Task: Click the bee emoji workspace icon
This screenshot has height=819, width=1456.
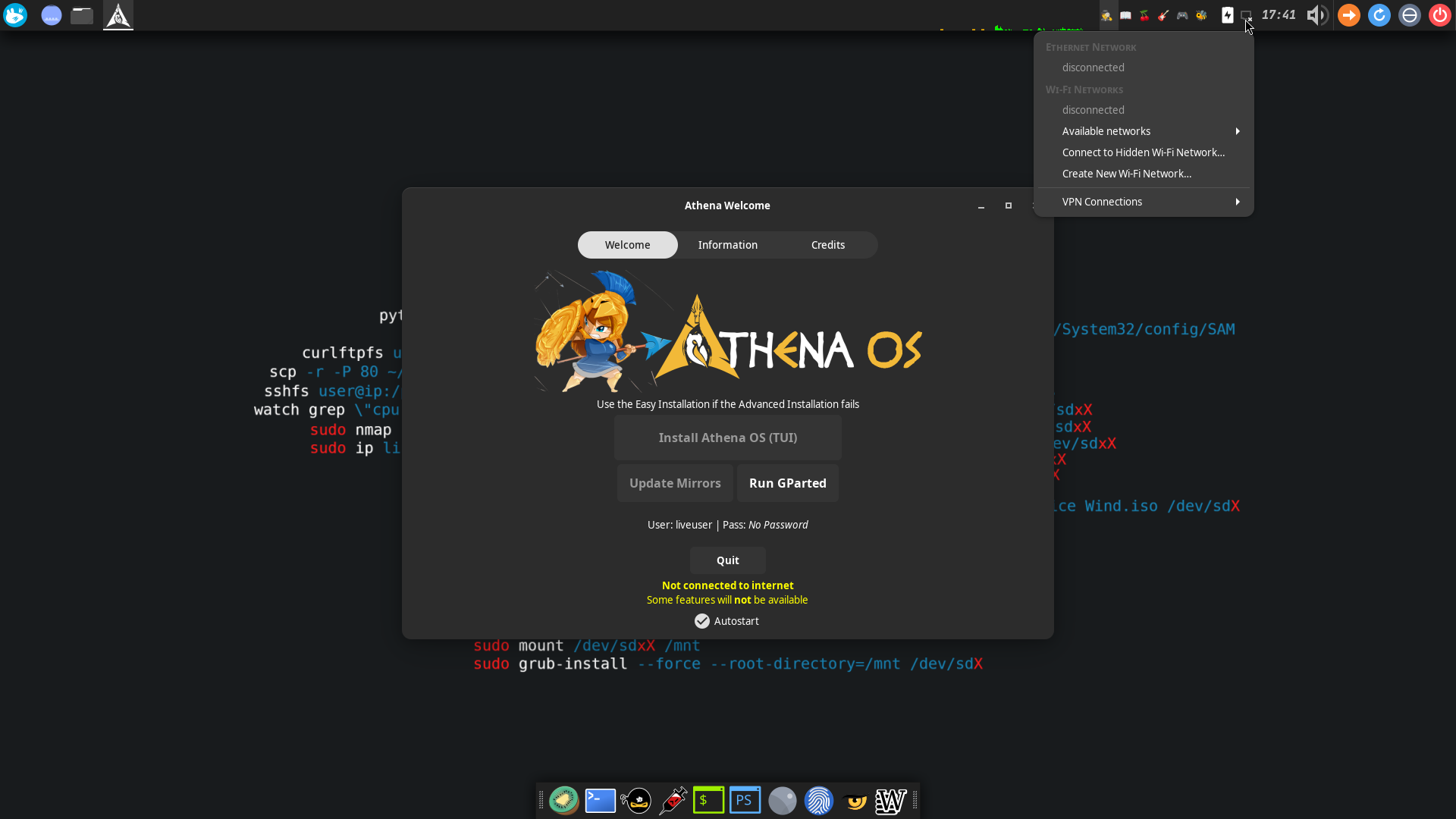Action: coord(1201,15)
